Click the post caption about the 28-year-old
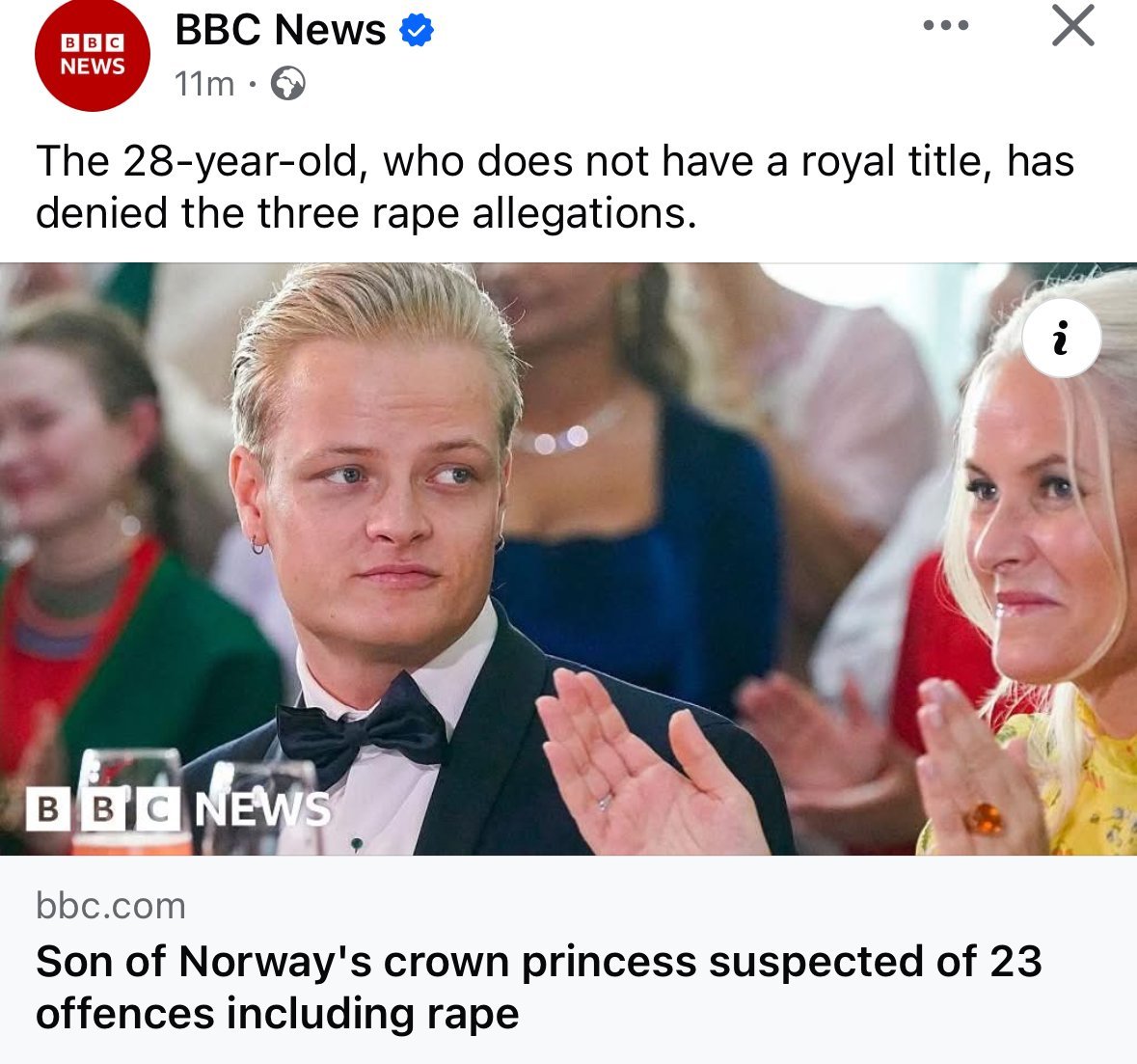The height and width of the screenshot is (1064, 1137). [x=555, y=187]
